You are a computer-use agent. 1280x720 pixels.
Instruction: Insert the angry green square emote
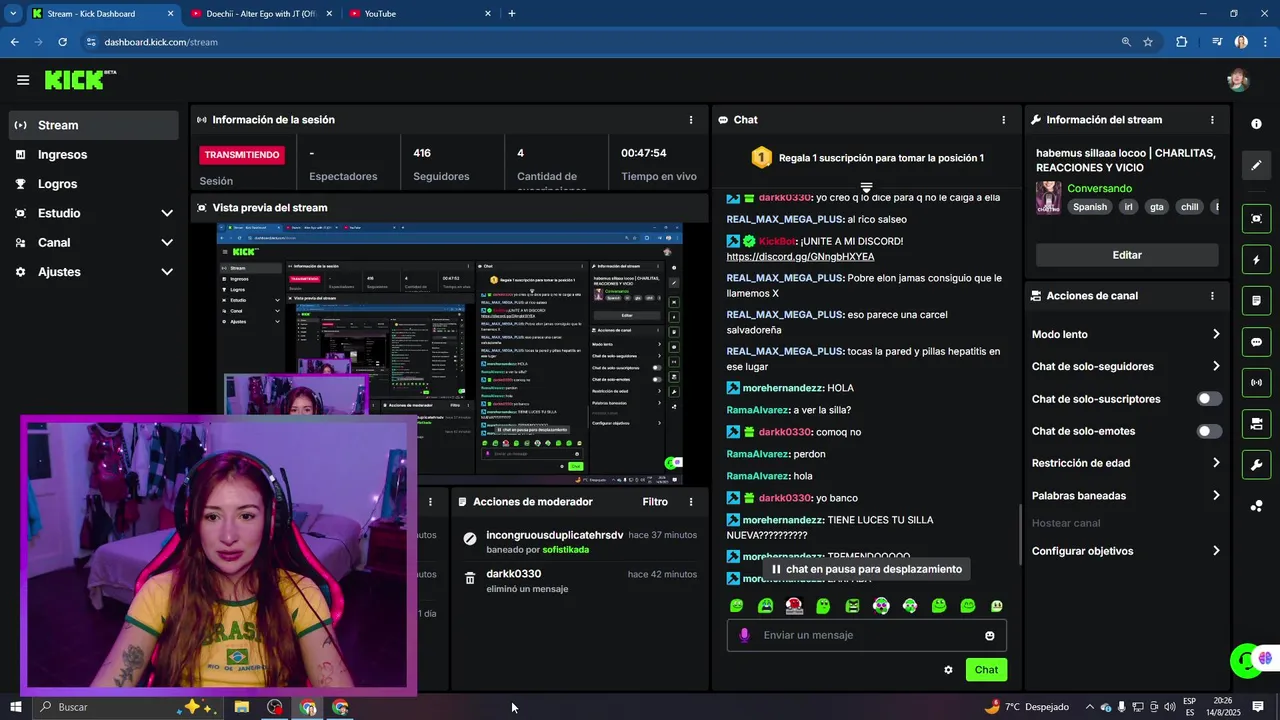[852, 606]
